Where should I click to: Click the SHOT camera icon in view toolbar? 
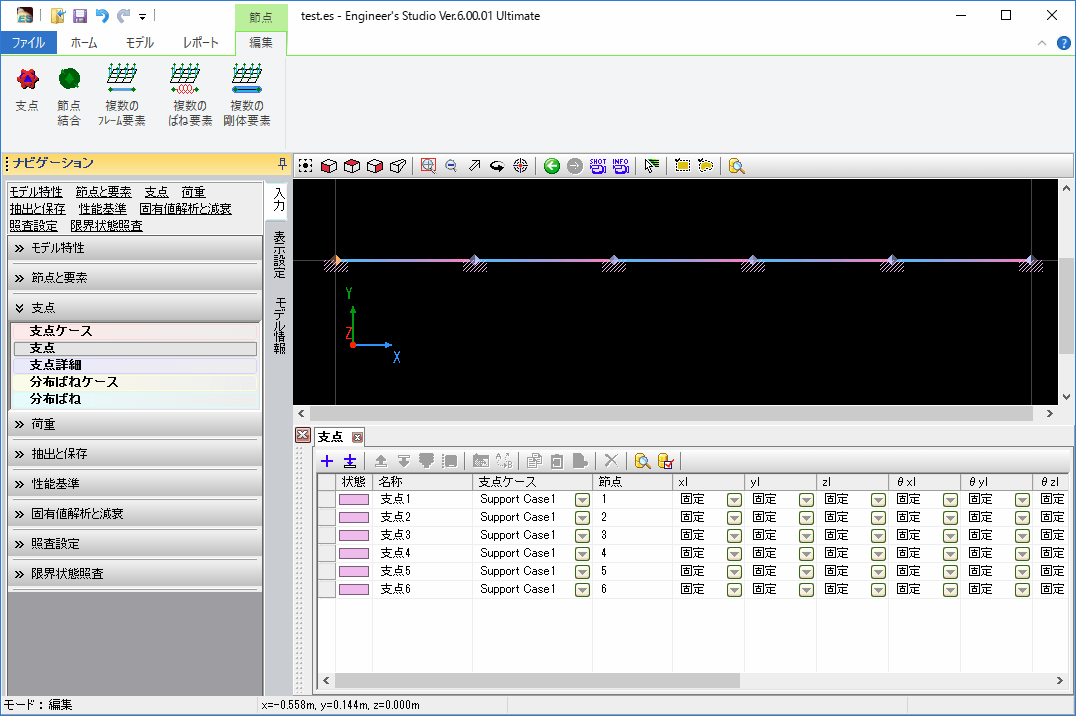coord(598,166)
